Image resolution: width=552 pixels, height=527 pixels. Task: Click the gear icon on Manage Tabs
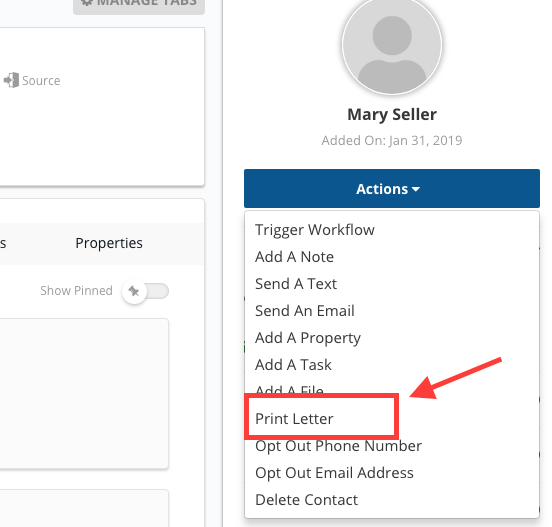click(87, 3)
